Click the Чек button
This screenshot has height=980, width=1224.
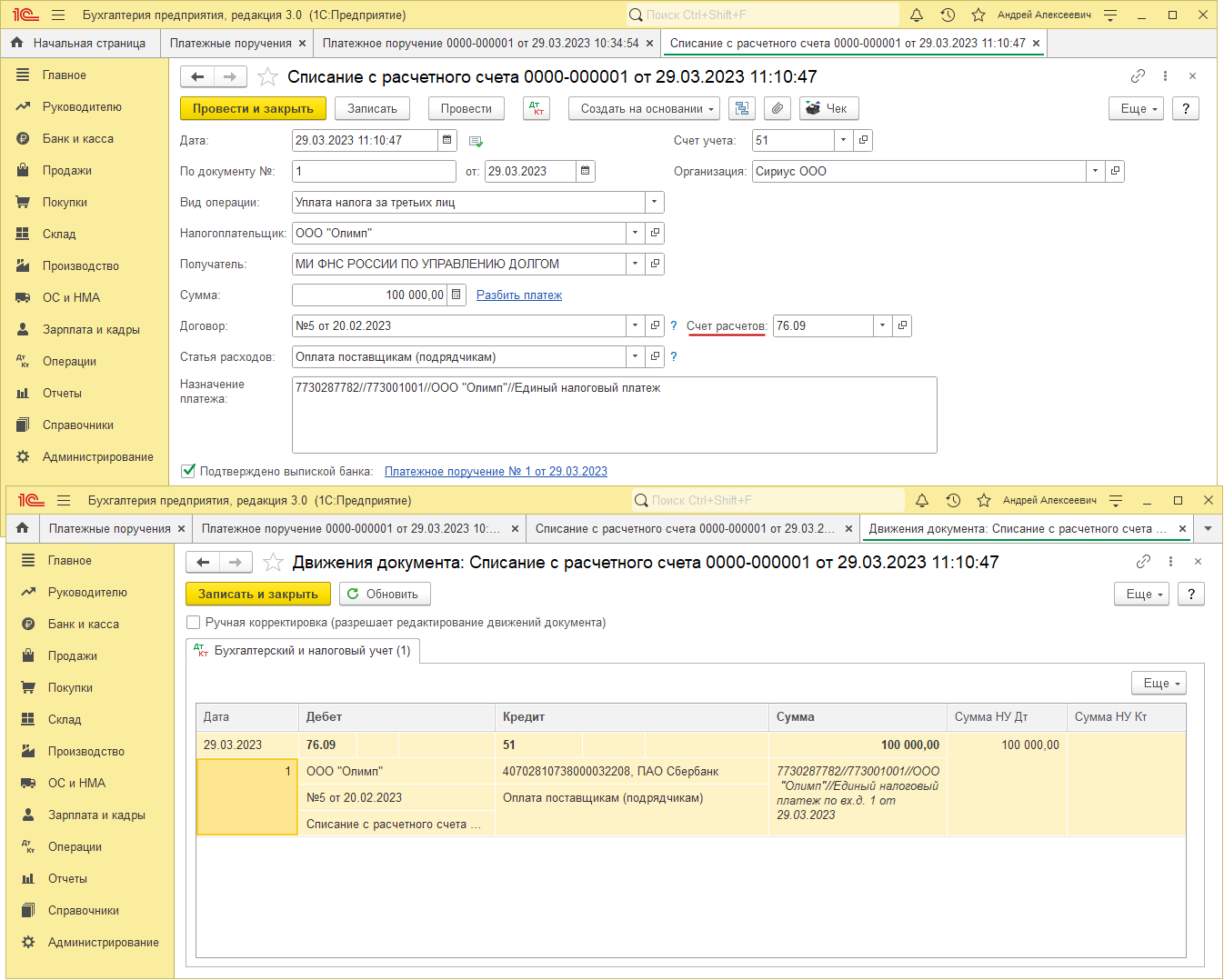pos(828,108)
